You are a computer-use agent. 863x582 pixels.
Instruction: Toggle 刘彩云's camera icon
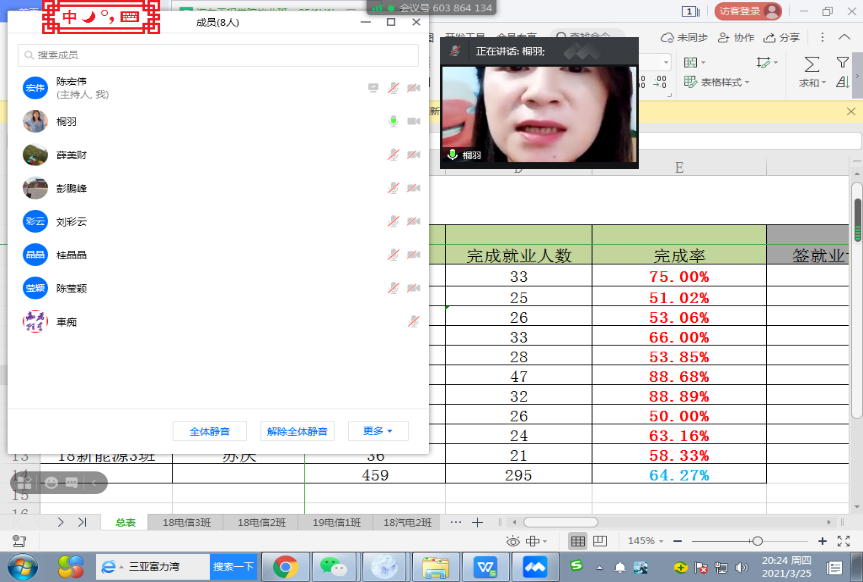(413, 222)
